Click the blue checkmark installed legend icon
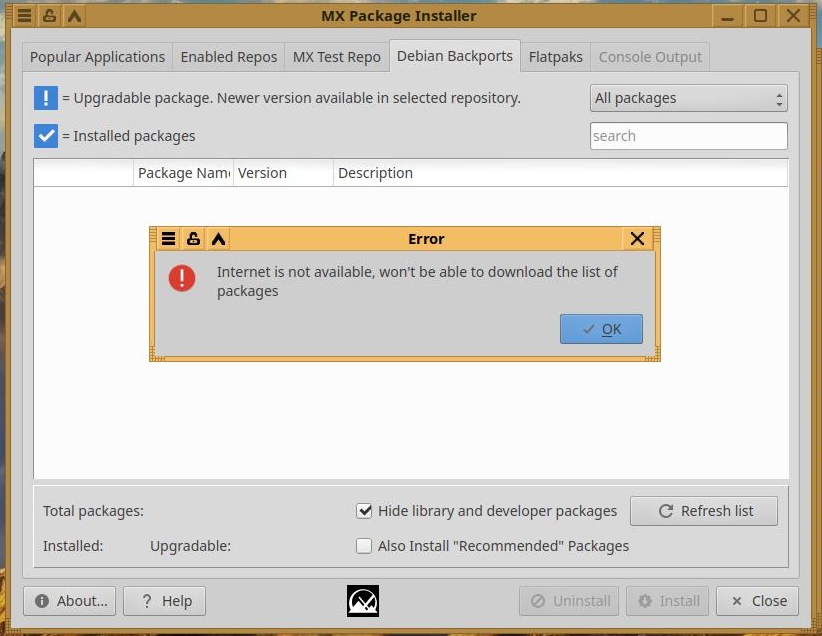This screenshot has width=822, height=636. [46, 136]
